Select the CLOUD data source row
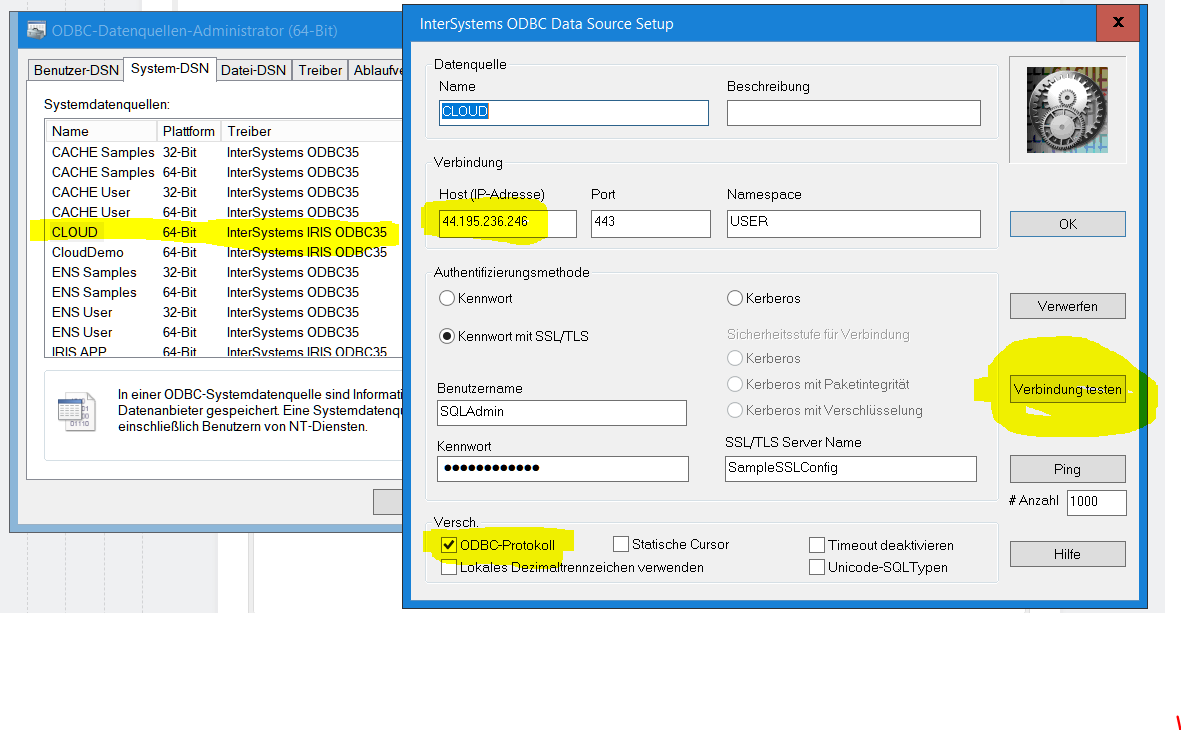Screen dimensions: 1181x730 pyautogui.click(x=224, y=232)
